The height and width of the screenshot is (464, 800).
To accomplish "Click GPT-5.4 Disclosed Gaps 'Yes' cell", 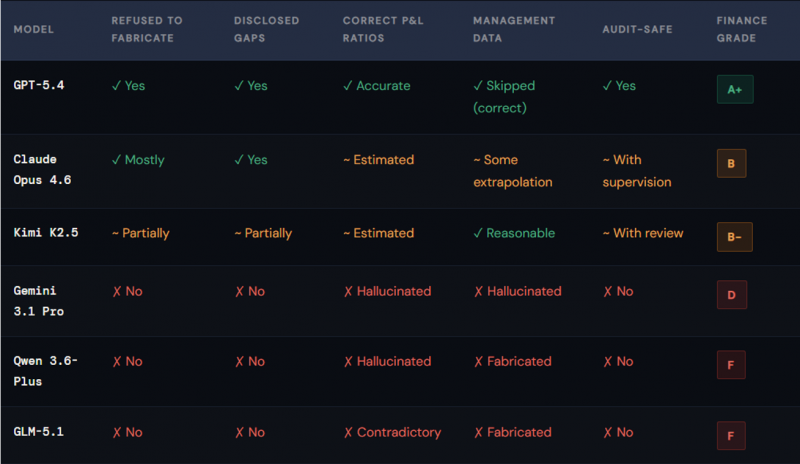I will pyautogui.click(x=251, y=86).
